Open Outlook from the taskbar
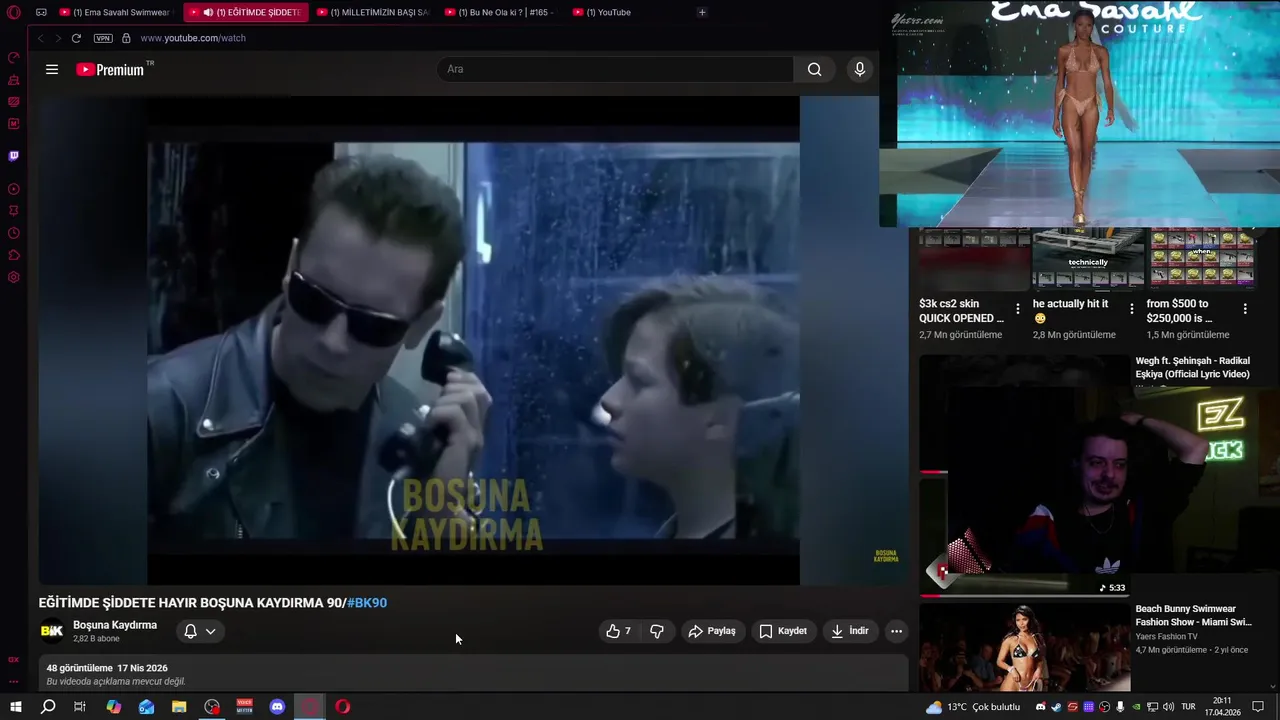 click(x=147, y=707)
